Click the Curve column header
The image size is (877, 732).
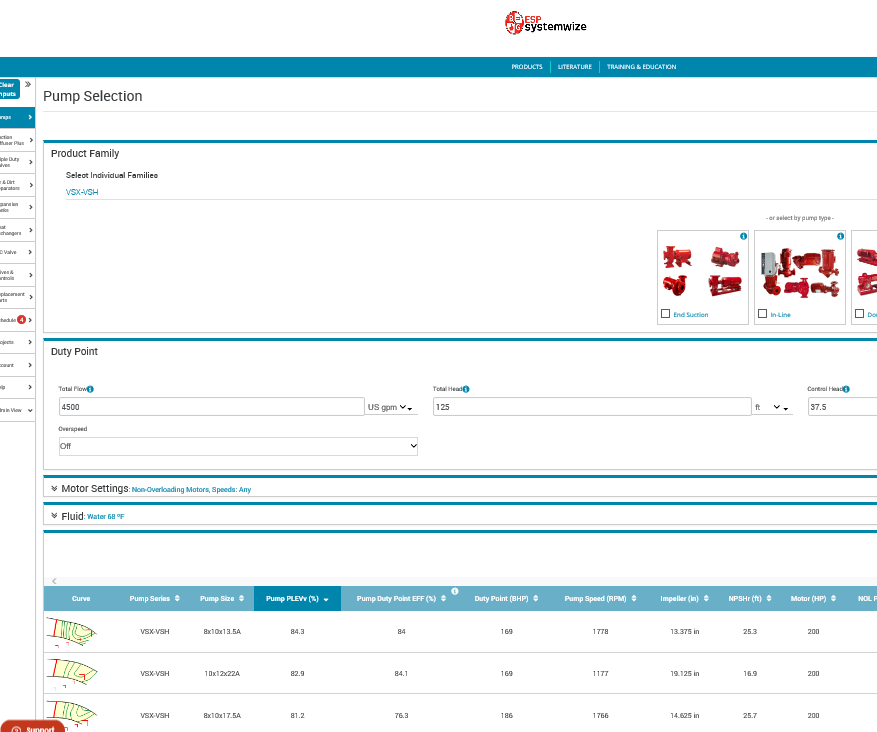[x=81, y=598]
